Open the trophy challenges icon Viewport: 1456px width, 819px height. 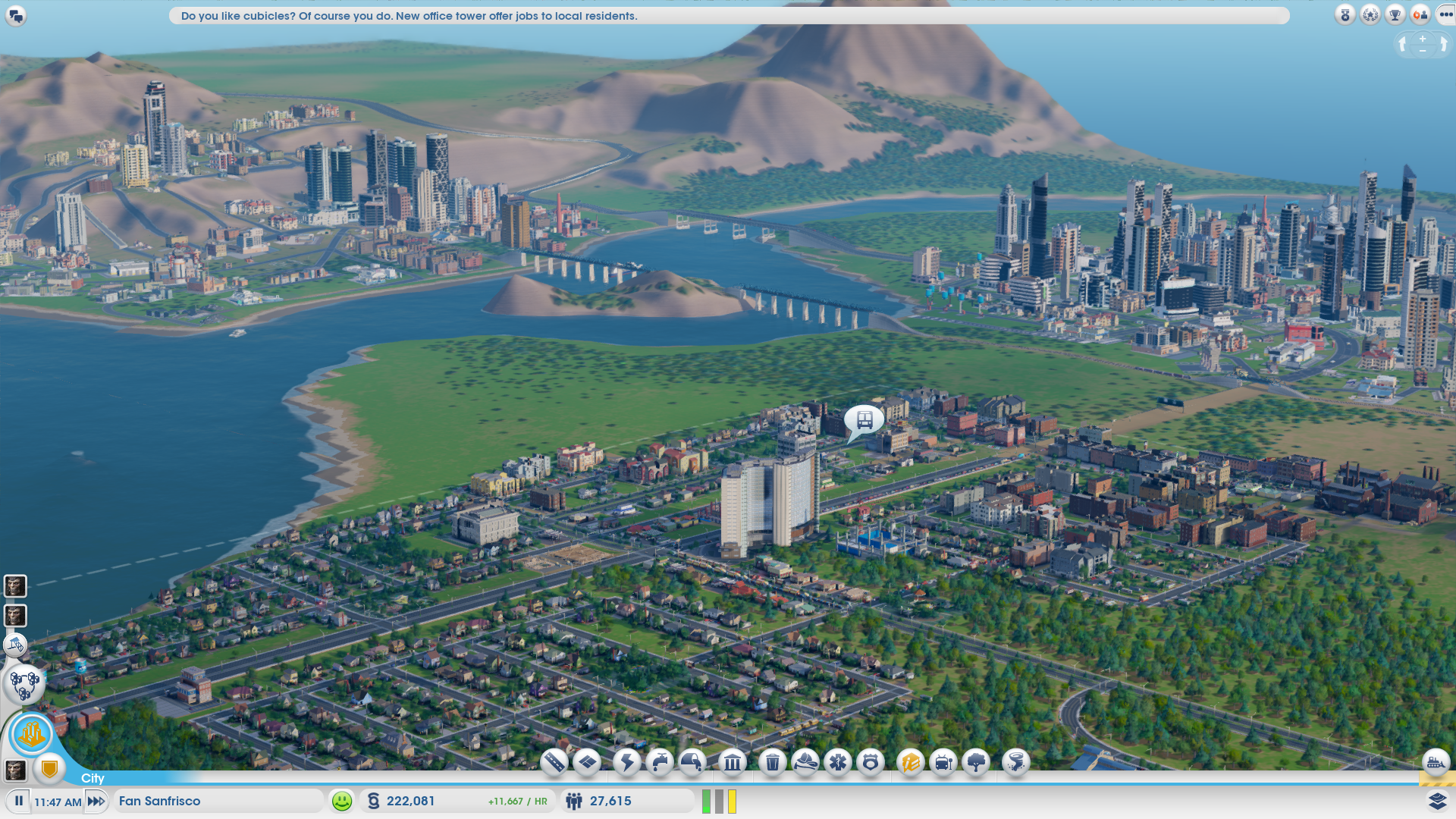coord(1395,14)
